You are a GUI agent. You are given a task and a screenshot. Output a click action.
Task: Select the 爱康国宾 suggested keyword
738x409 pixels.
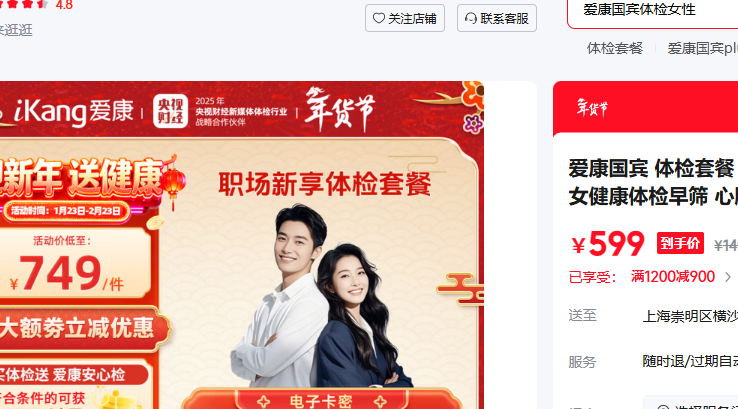tap(702, 48)
